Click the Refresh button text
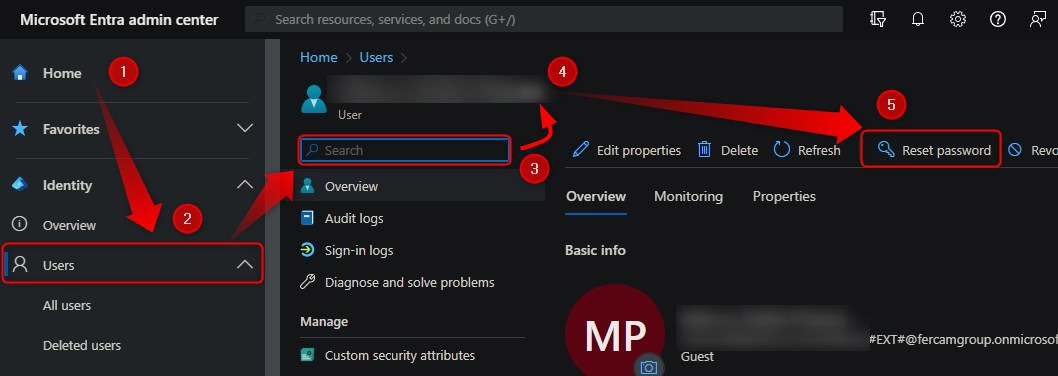The height and width of the screenshot is (376, 1058). pyautogui.click(x=819, y=150)
